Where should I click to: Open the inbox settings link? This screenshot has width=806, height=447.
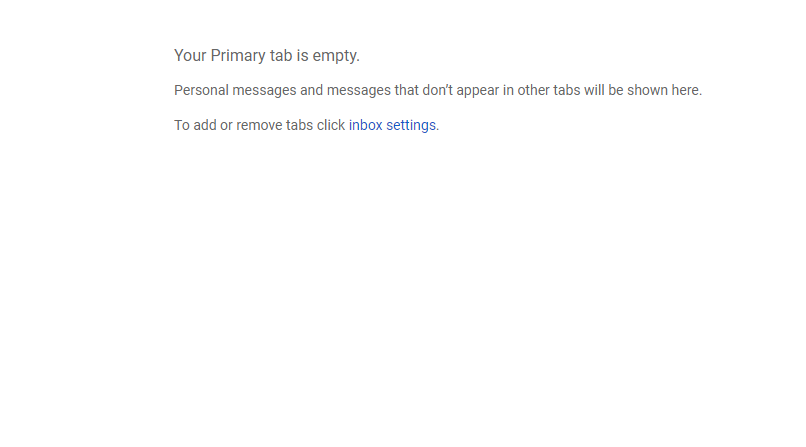click(392, 125)
